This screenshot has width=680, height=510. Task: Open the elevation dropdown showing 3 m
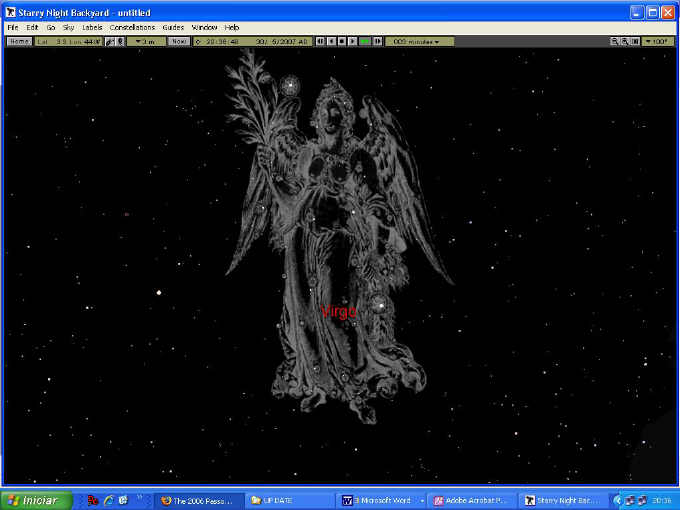coord(147,42)
